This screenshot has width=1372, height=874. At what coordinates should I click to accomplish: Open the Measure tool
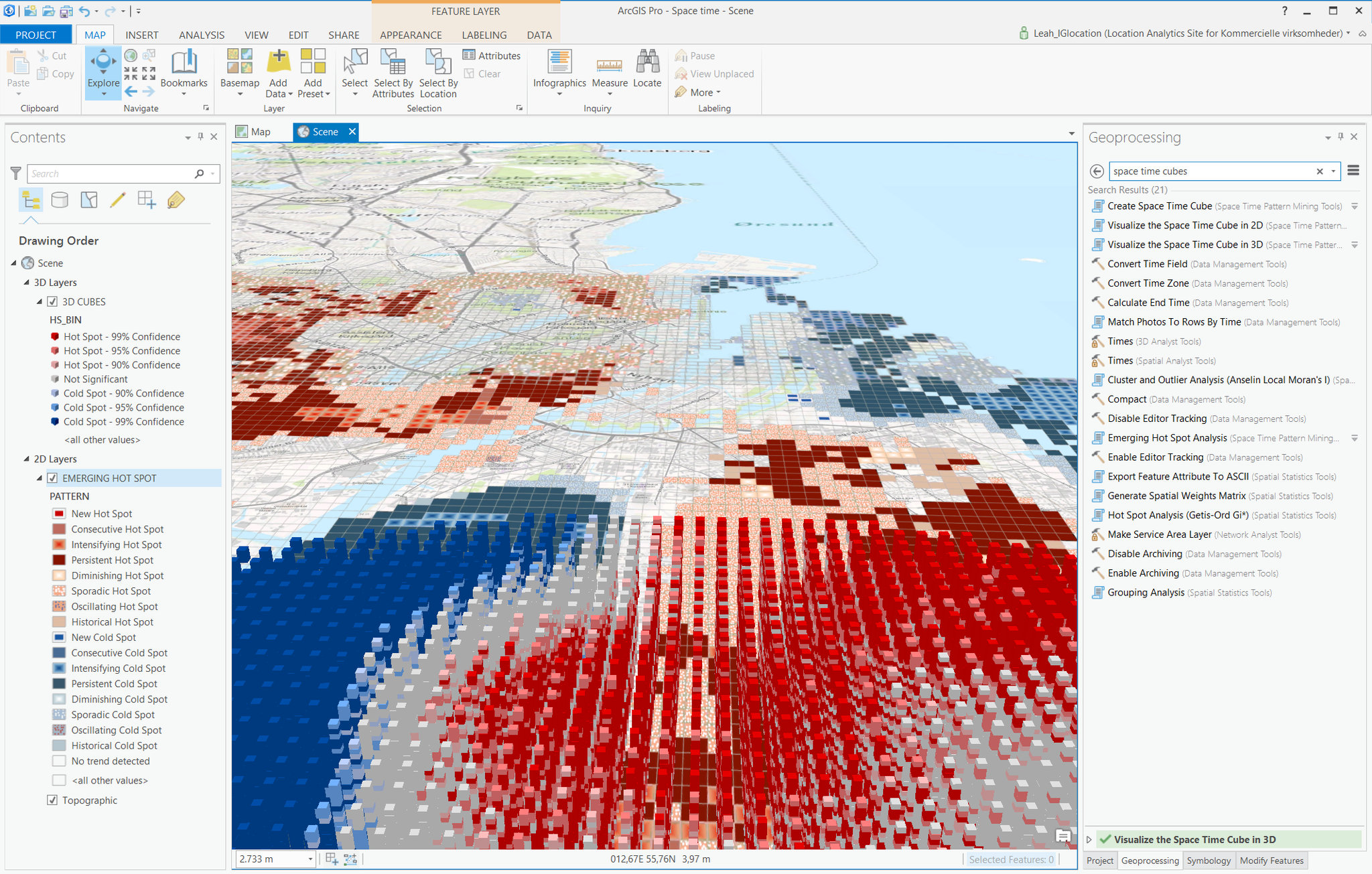point(608,72)
